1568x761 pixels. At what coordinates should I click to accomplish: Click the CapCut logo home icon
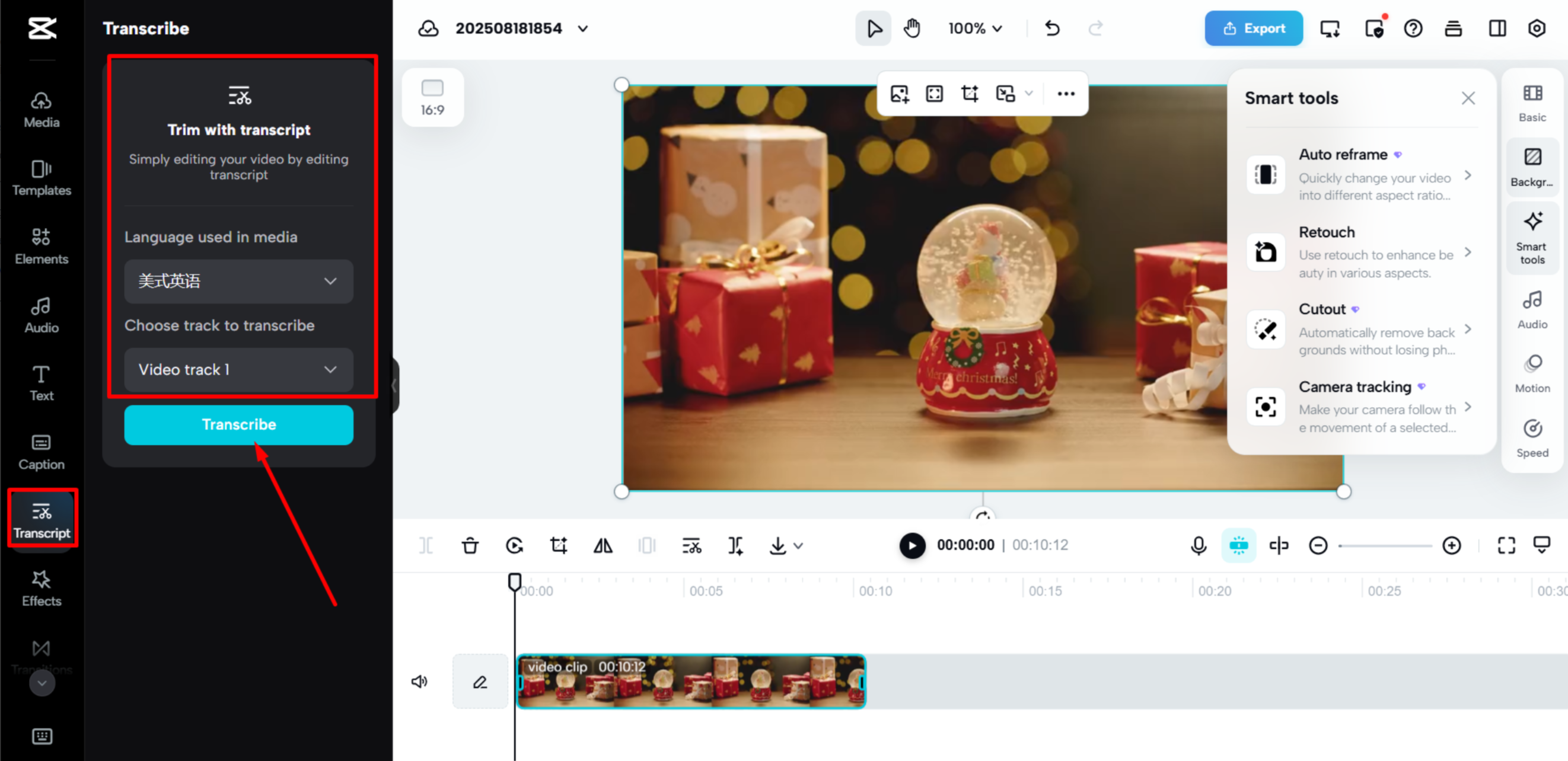click(42, 28)
